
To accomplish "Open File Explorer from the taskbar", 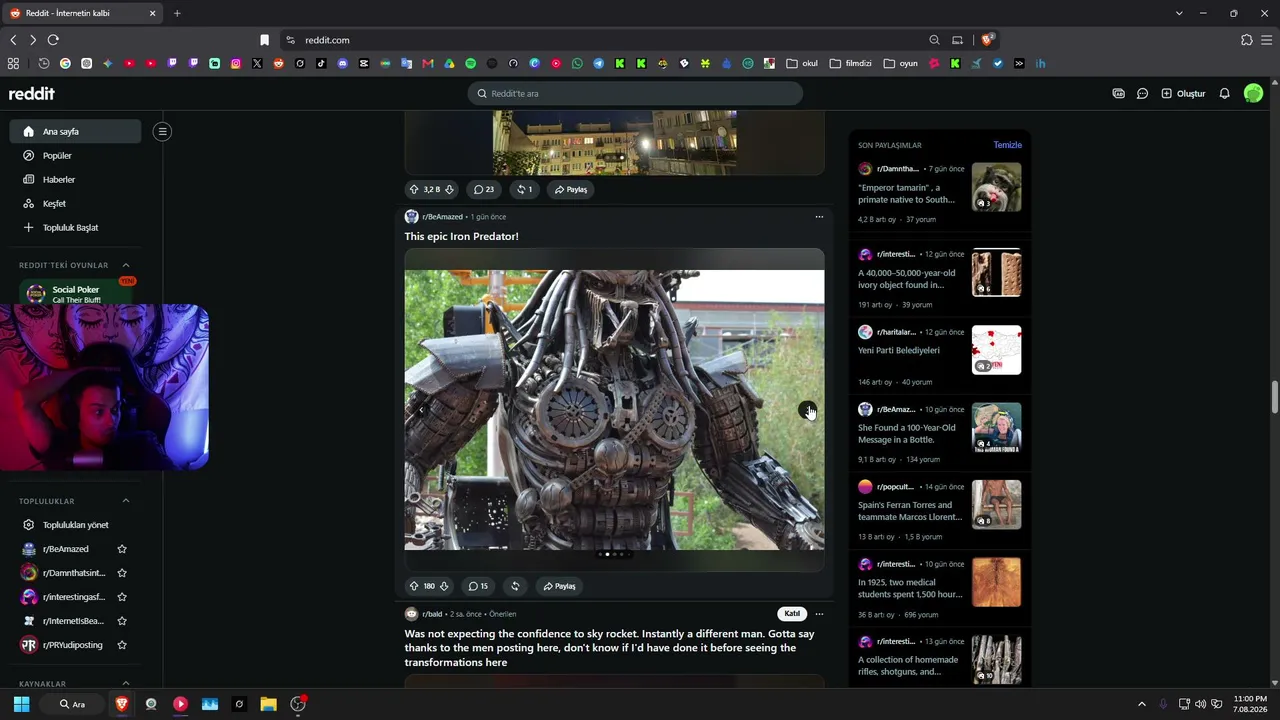I will pyautogui.click(x=268, y=704).
